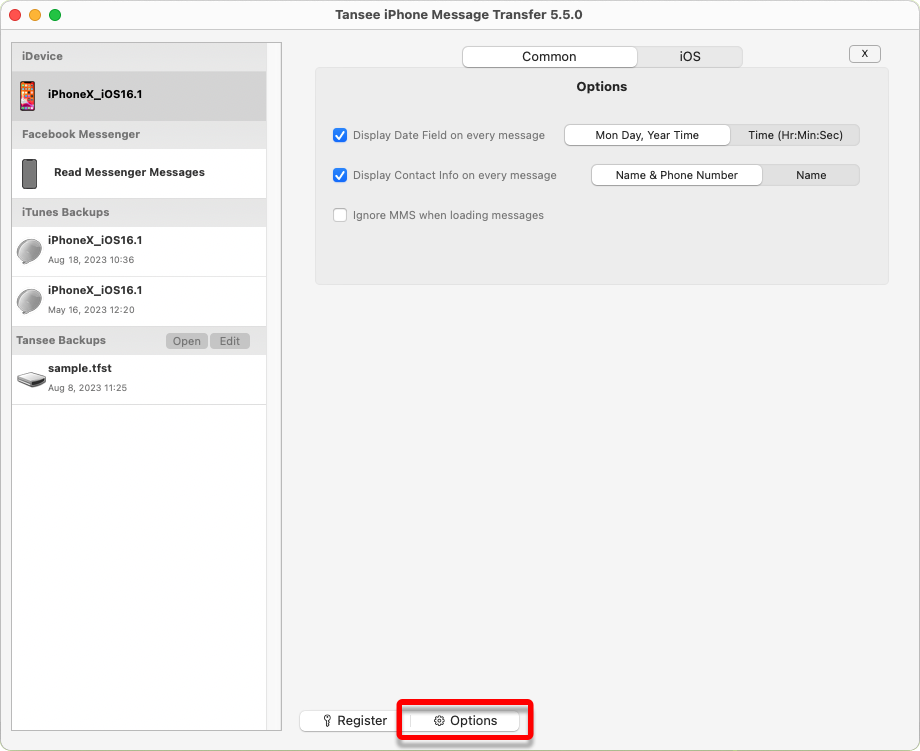The width and height of the screenshot is (920, 751).
Task: Click the iTunes Backups section header
Action: [139, 212]
